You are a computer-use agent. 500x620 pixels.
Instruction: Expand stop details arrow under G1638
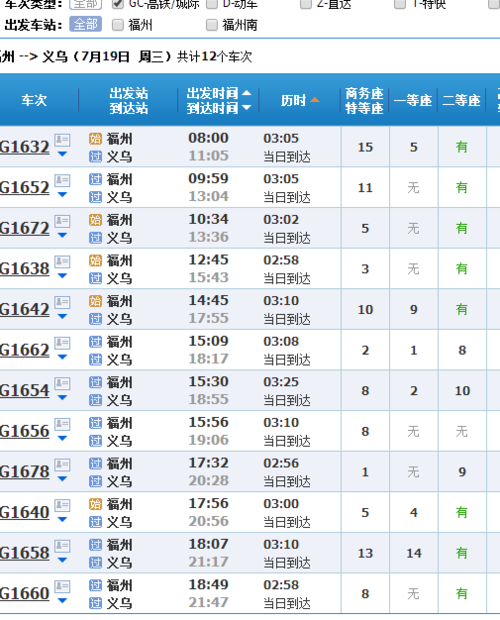pyautogui.click(x=62, y=276)
